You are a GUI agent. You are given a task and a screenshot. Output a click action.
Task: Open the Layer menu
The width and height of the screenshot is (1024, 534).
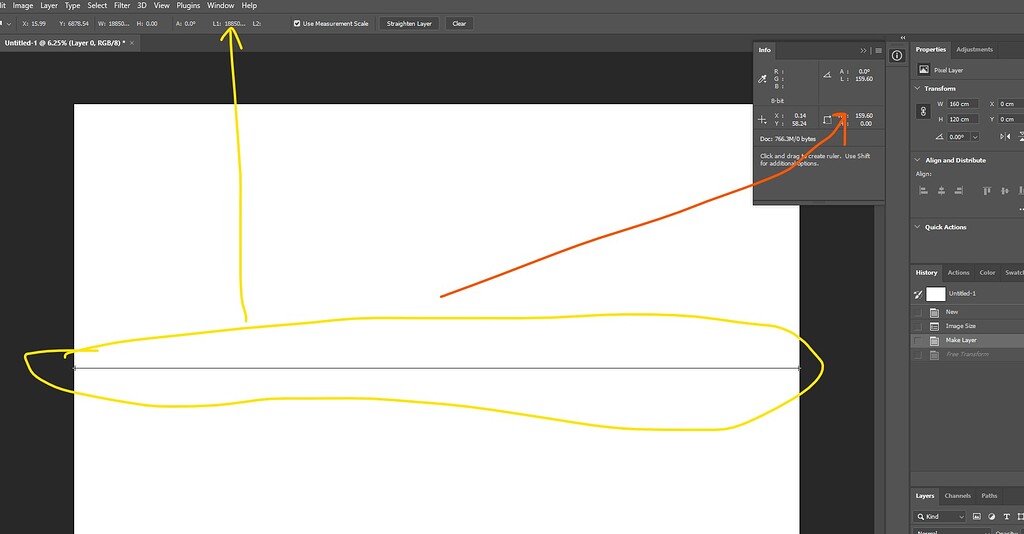tap(49, 5)
